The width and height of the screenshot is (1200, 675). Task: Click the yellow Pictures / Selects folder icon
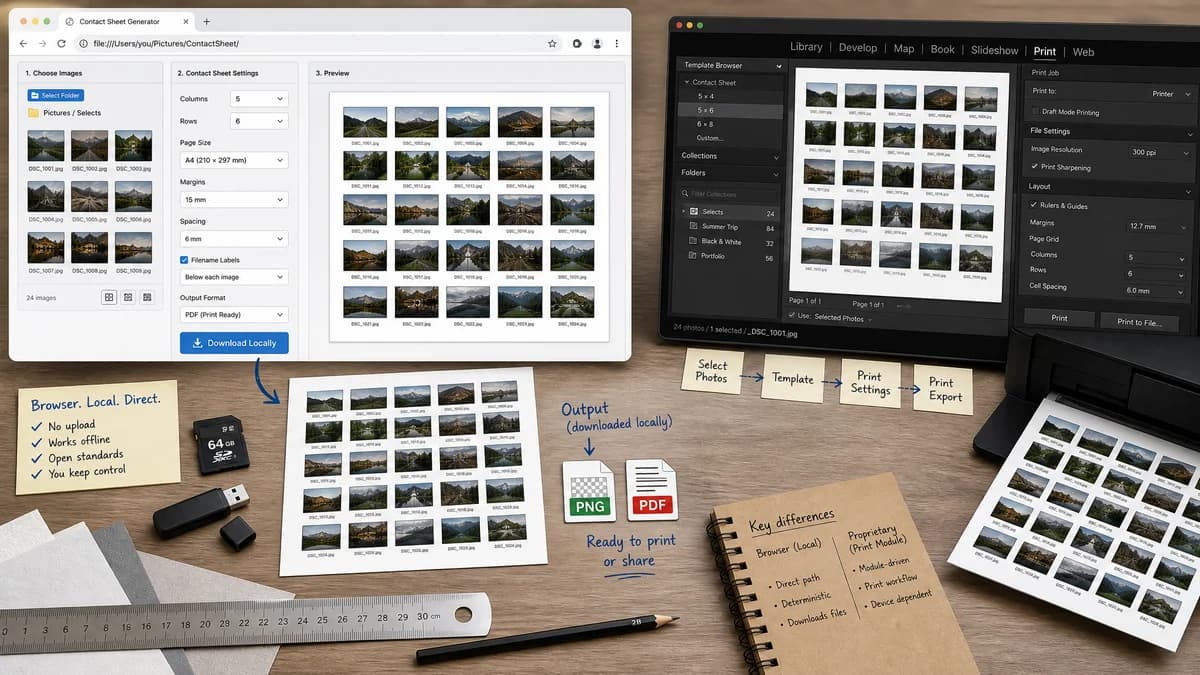33,113
